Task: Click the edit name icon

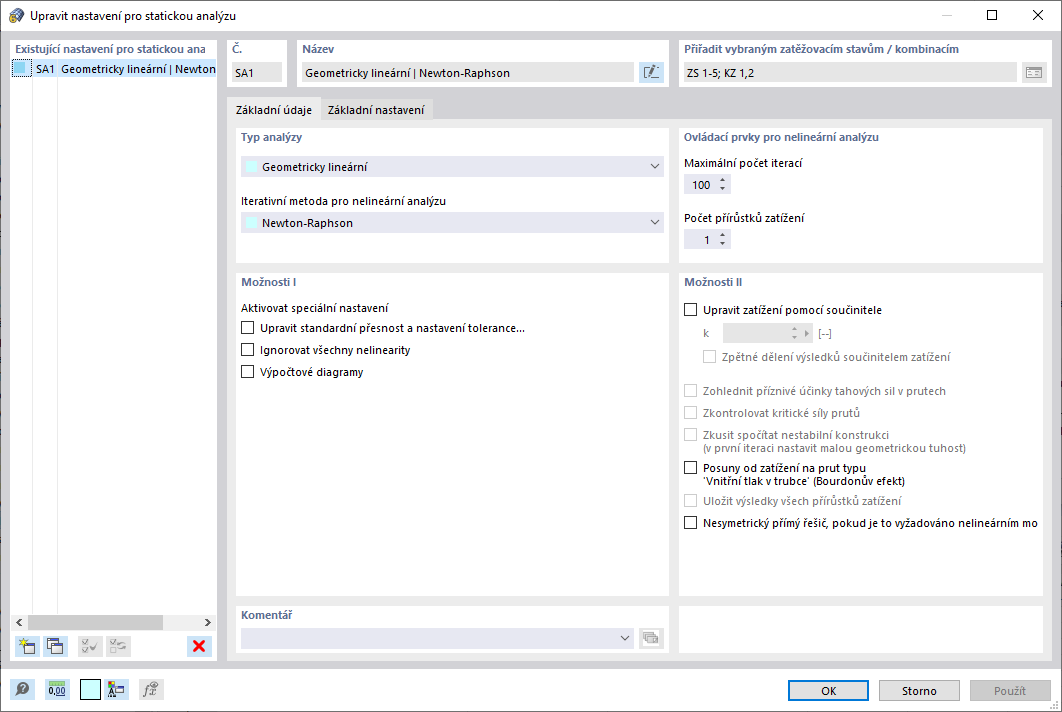Action: pos(651,72)
